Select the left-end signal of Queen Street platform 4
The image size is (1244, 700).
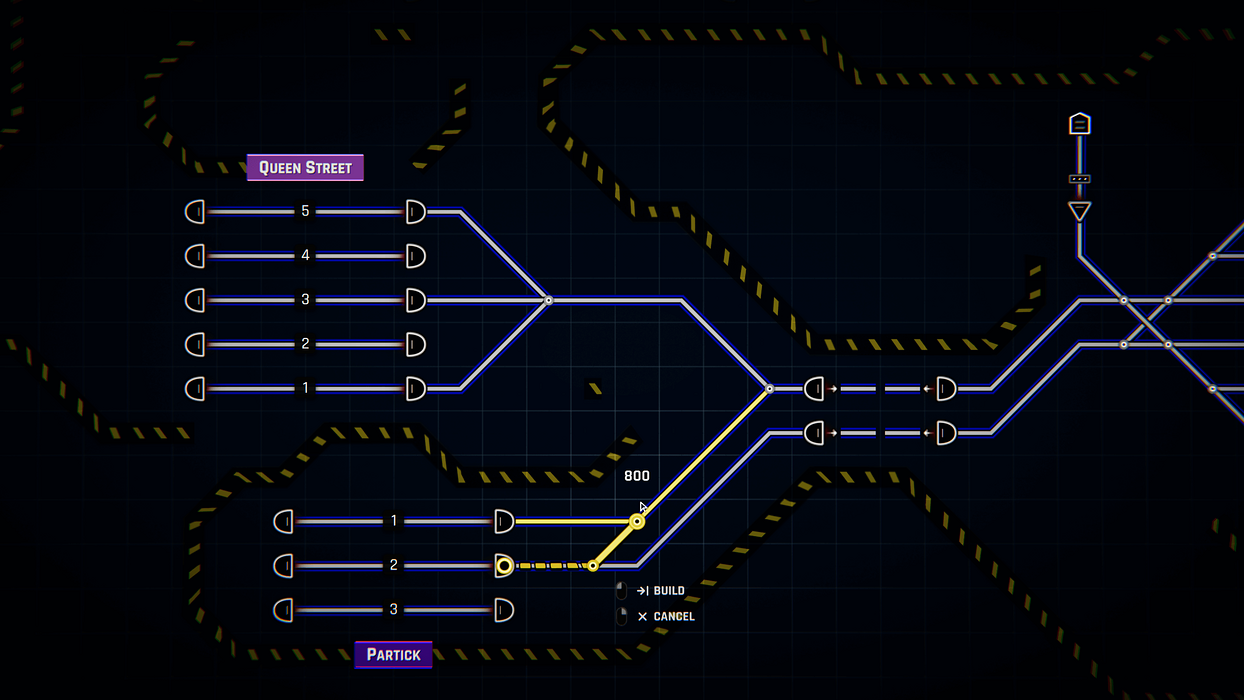pos(193,256)
